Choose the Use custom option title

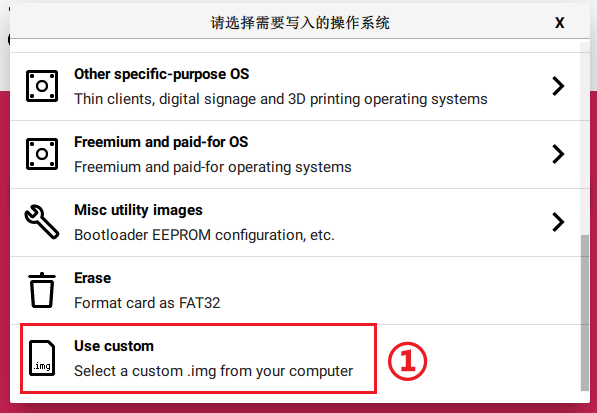coord(114,346)
